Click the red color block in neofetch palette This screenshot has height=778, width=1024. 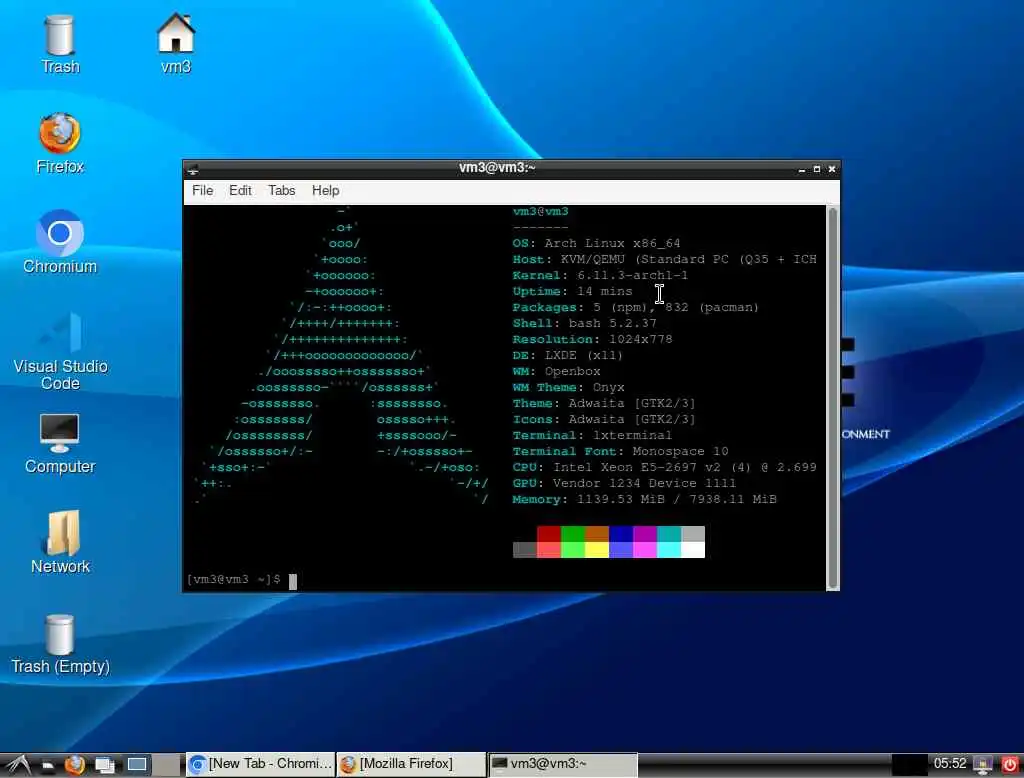tap(549, 534)
